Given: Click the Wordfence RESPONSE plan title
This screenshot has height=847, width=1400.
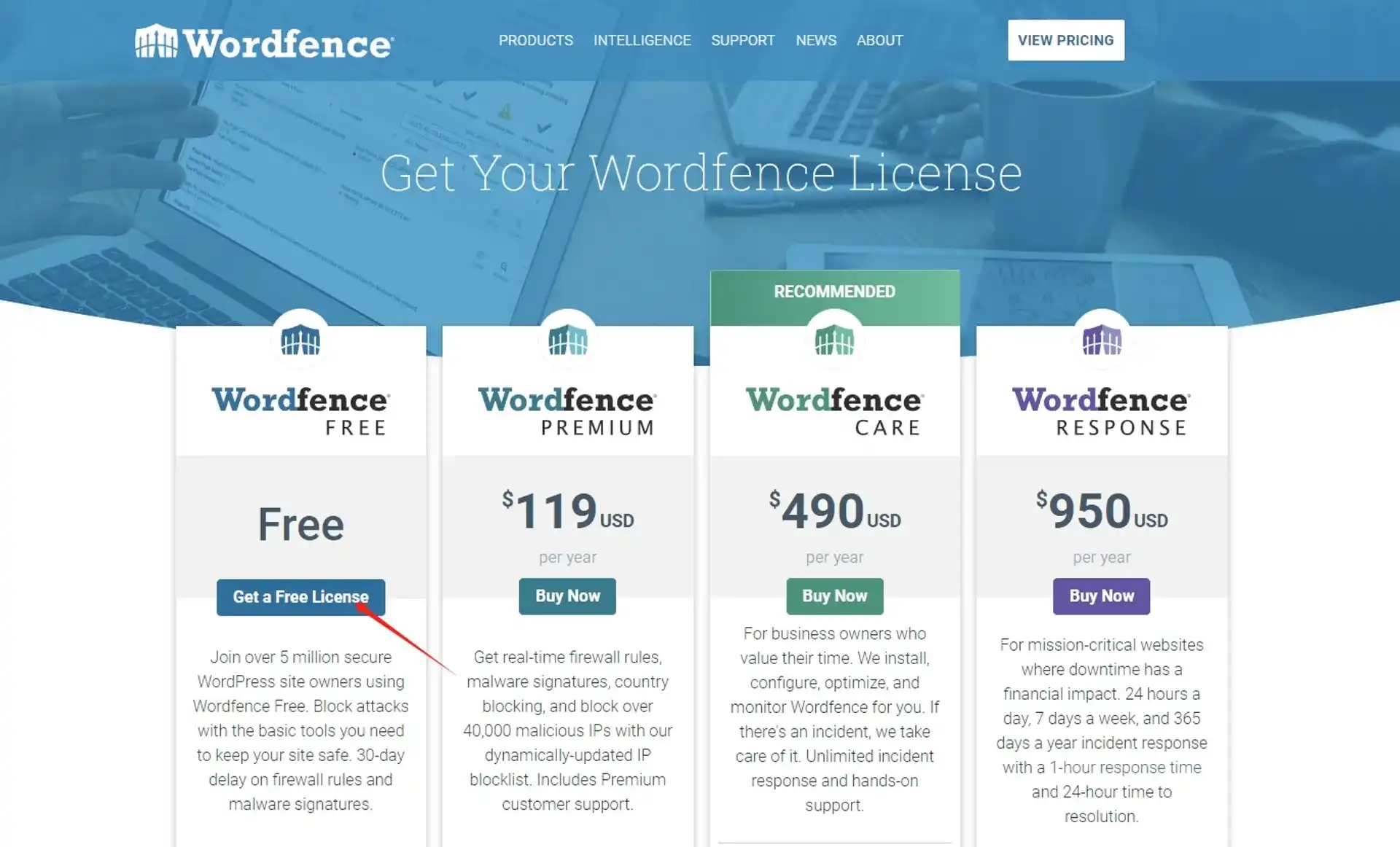Looking at the screenshot, I should [1102, 411].
